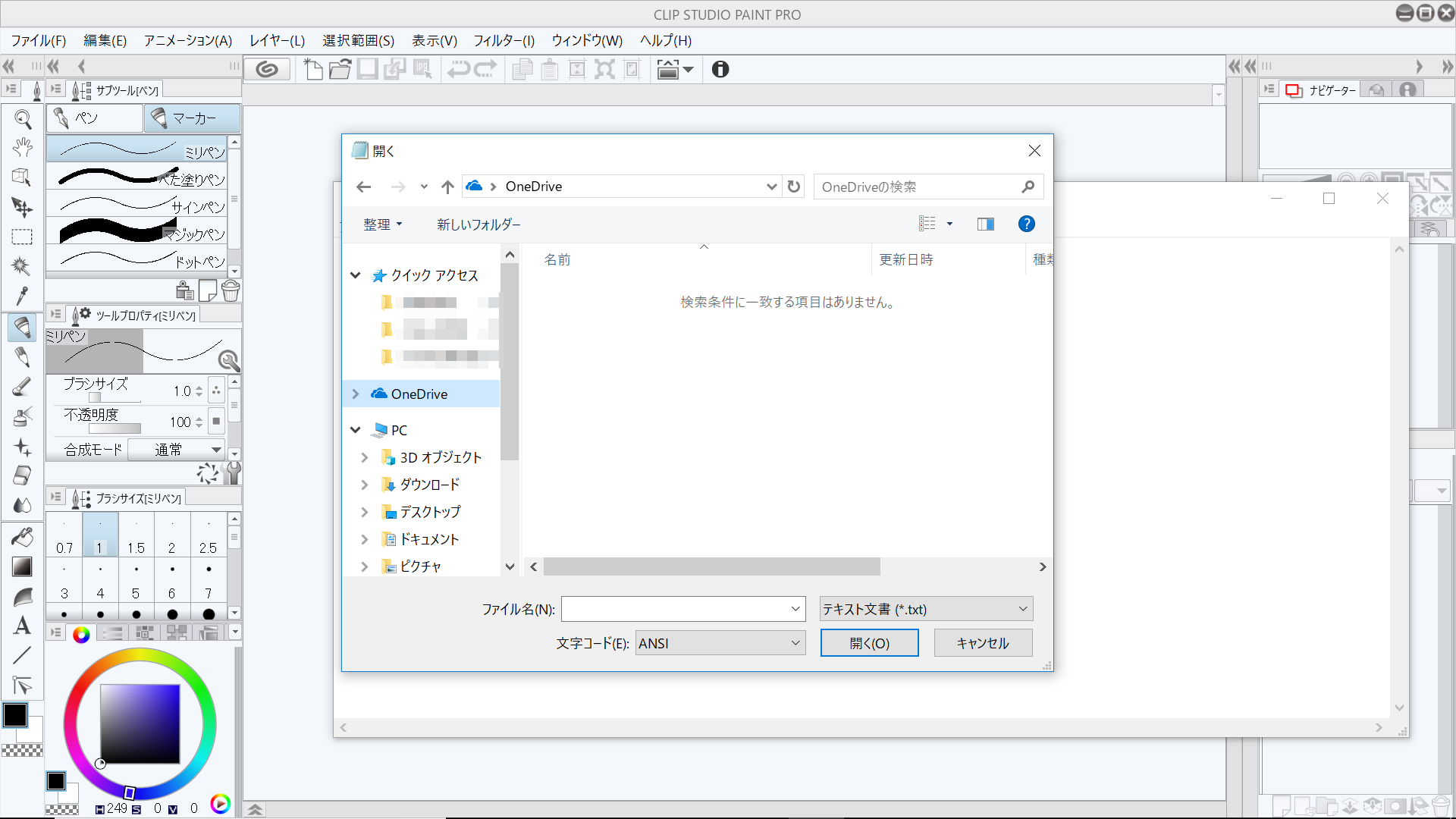Image resolution: width=1456 pixels, height=819 pixels.
Task: Click the color square in the color wheel
Action: tap(140, 723)
